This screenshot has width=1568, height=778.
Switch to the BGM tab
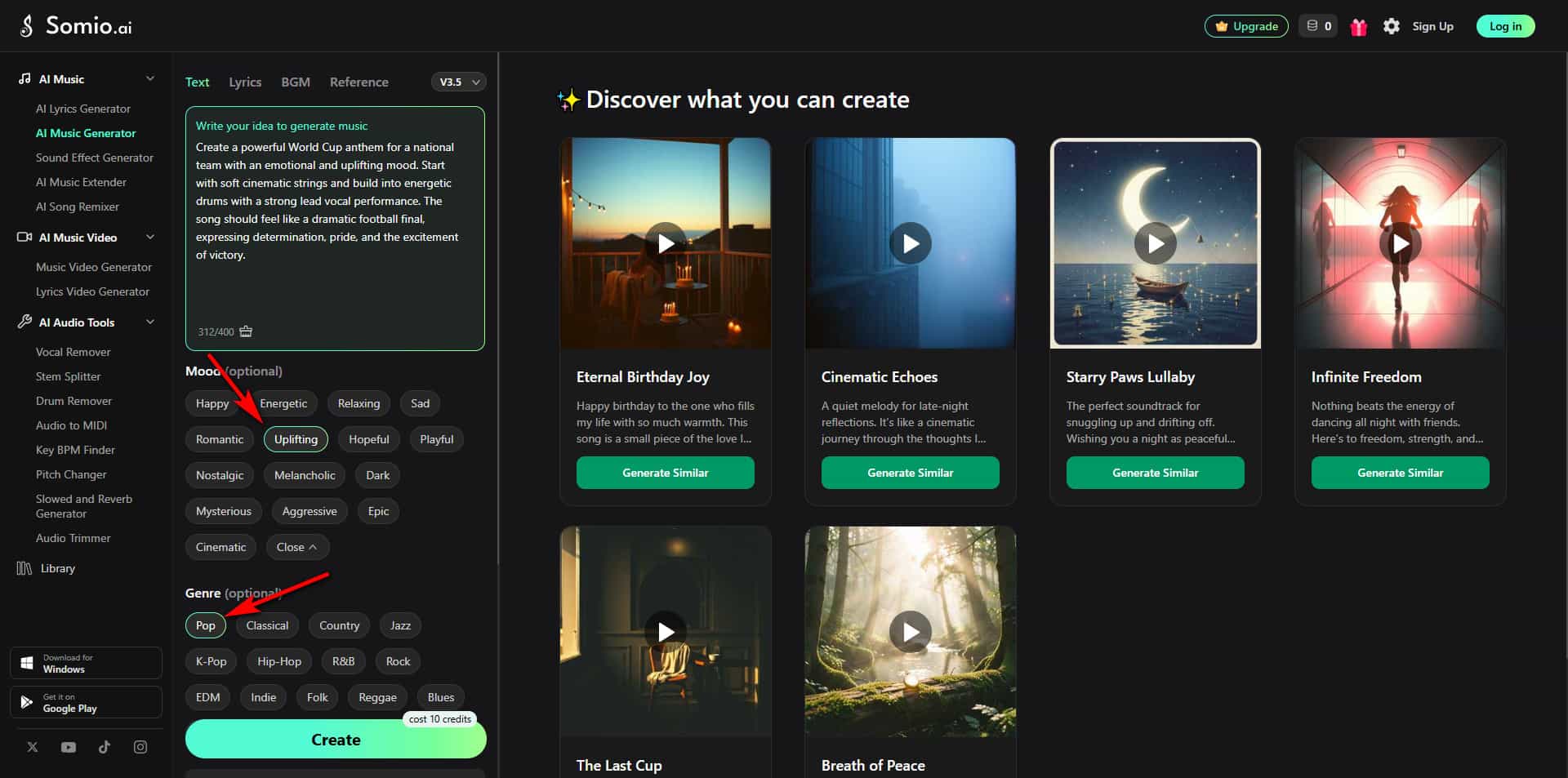(x=296, y=82)
